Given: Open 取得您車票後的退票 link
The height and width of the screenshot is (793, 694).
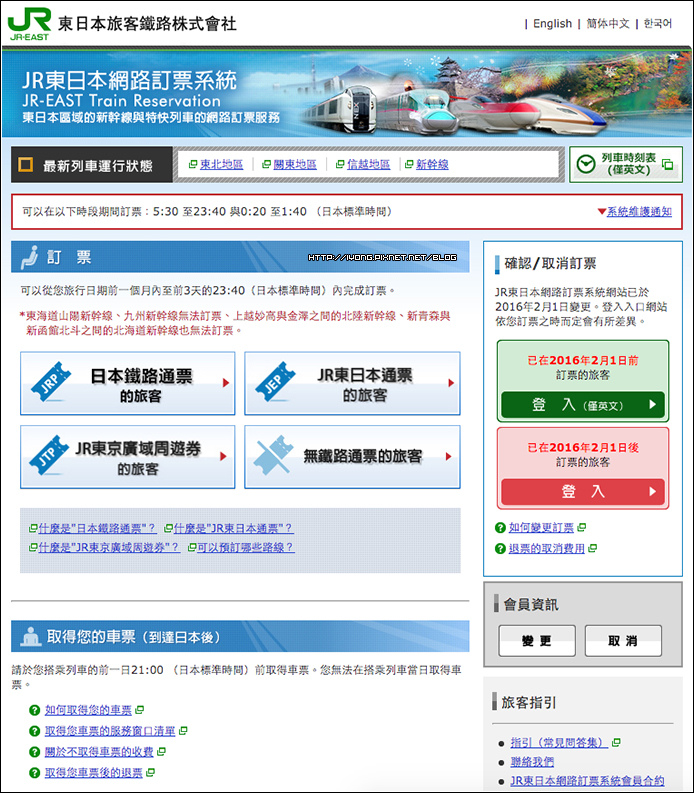Looking at the screenshot, I should coord(94,773).
